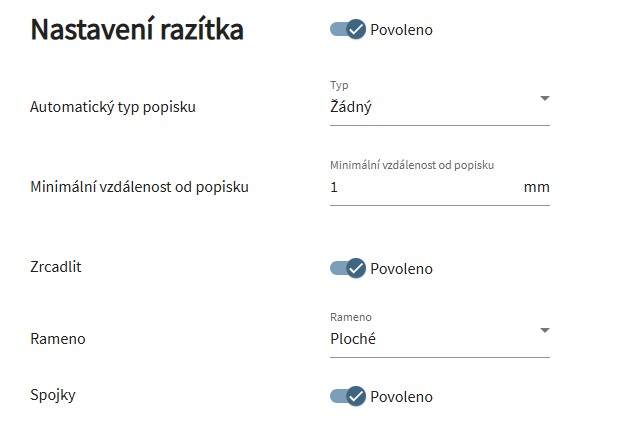Image resolution: width=630 pixels, height=428 pixels.
Task: Open the dropdown showing Žádný
Action: [x=430, y=106]
